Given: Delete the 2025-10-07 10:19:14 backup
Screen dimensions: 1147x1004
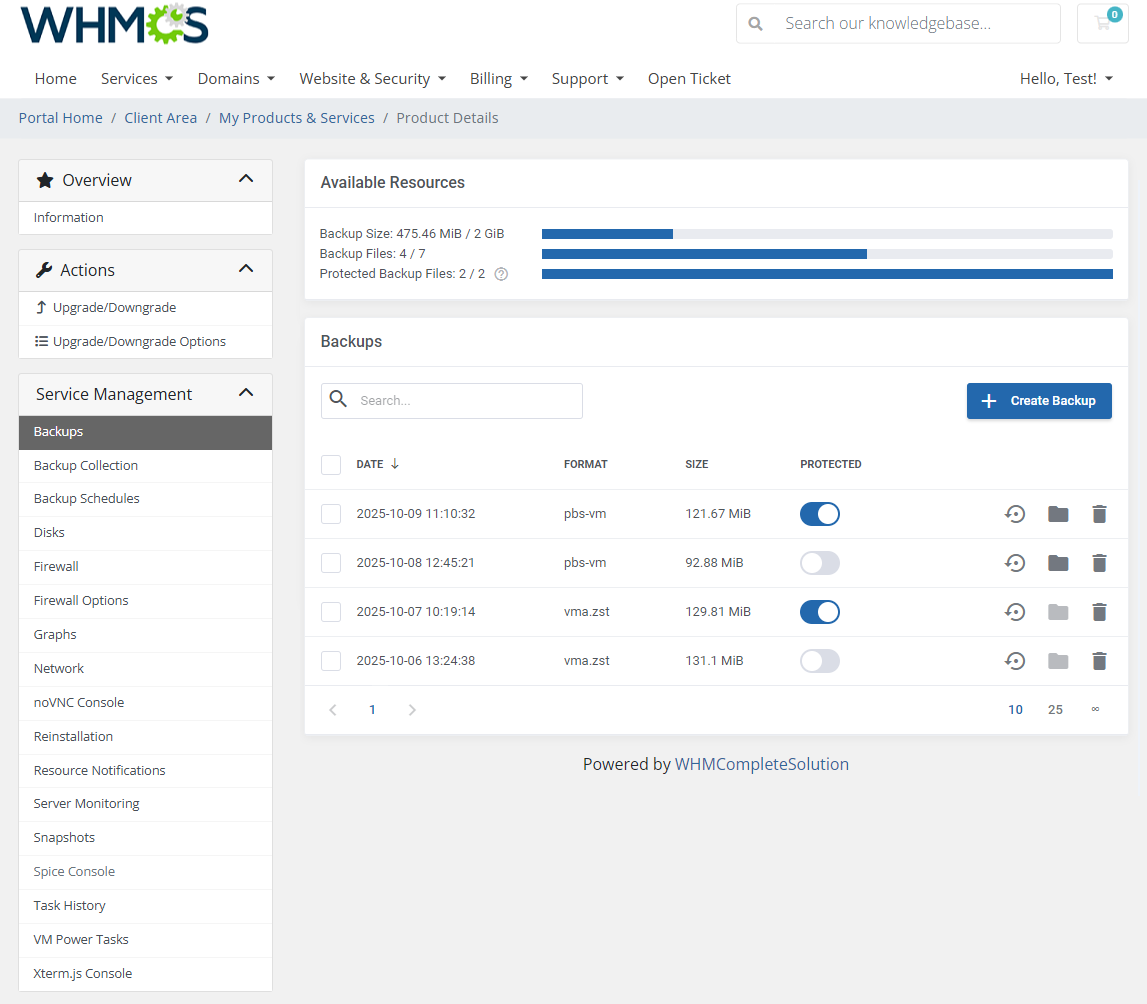Looking at the screenshot, I should point(1099,612).
